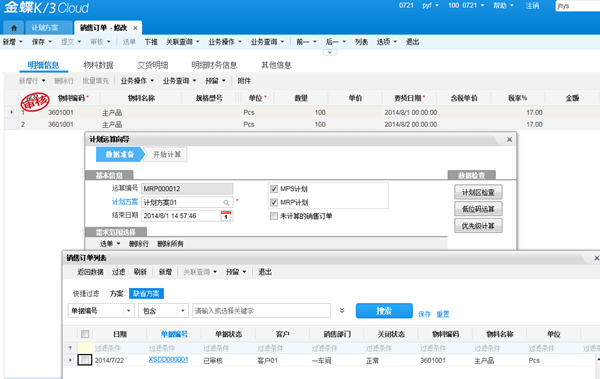Image resolution: width=600 pixels, height=379 pixels.
Task: Collapse the header area with the chevron
Action: pyautogui.click(x=330, y=52)
